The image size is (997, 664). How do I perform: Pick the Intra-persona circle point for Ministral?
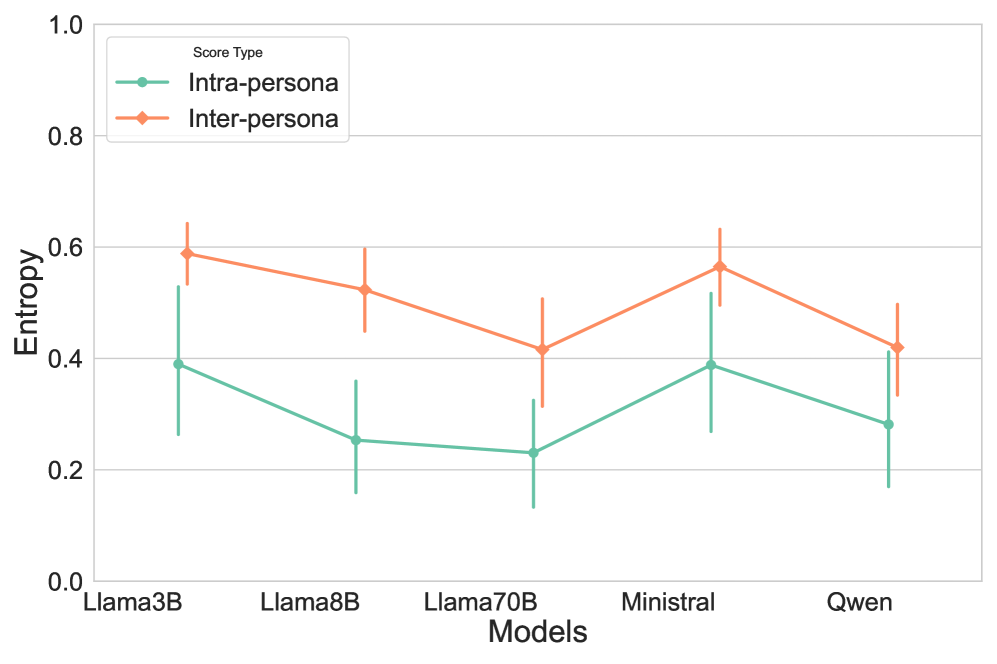(x=711, y=365)
